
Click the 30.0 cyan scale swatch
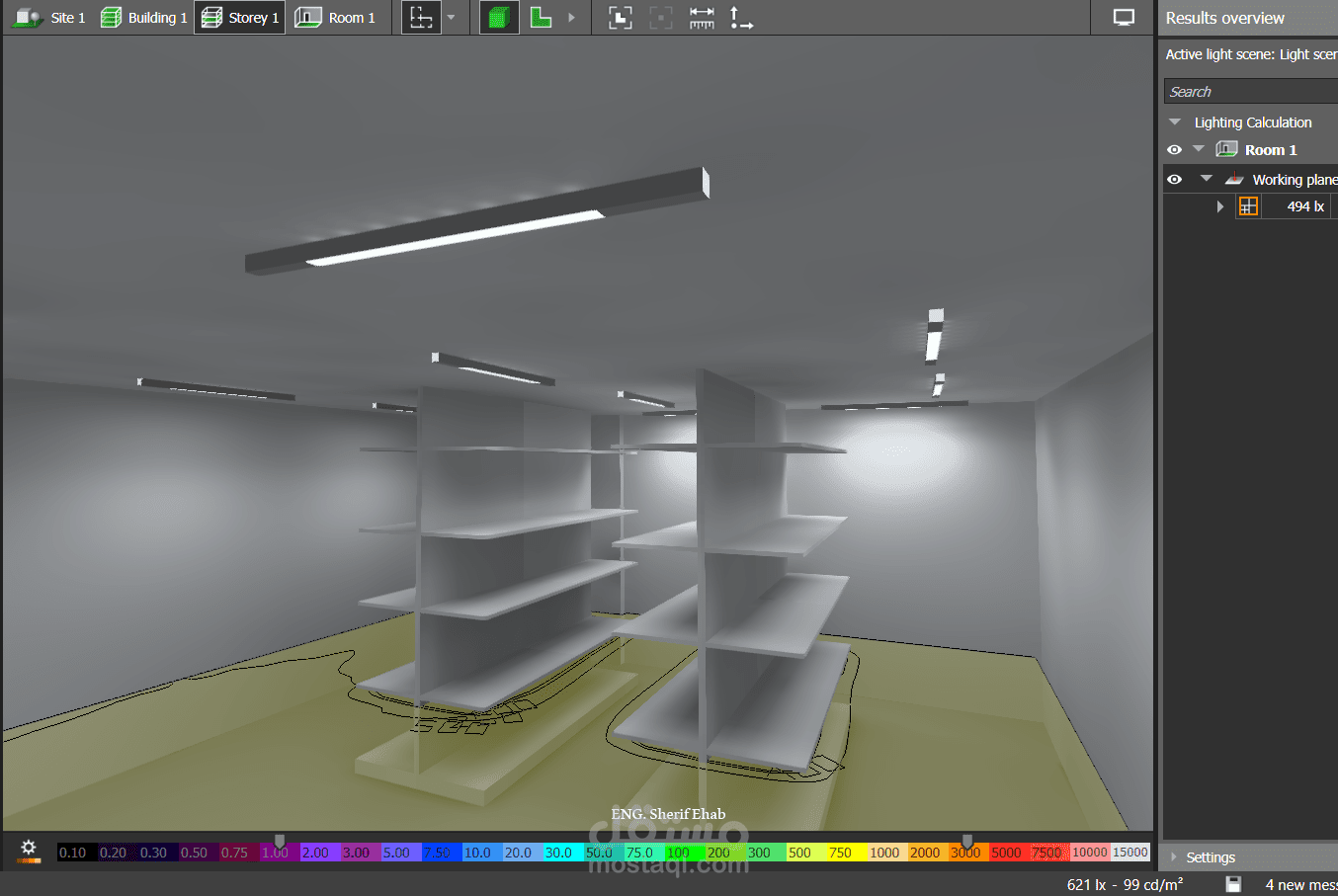[562, 853]
